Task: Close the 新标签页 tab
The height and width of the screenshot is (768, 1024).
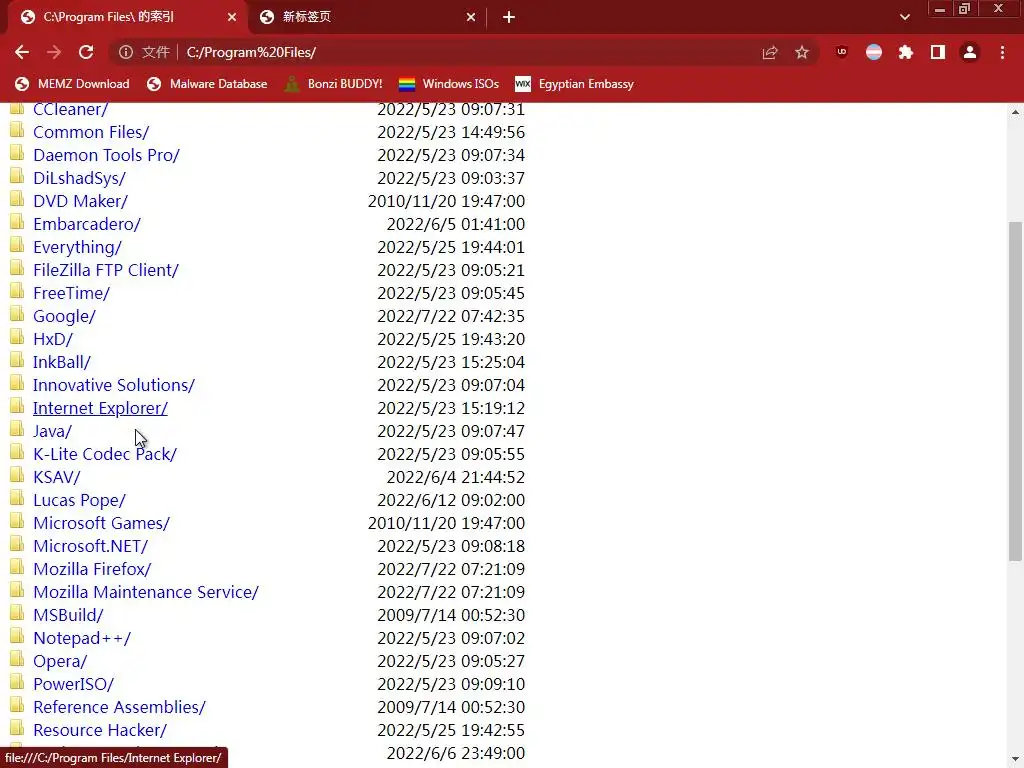Action: point(471,17)
